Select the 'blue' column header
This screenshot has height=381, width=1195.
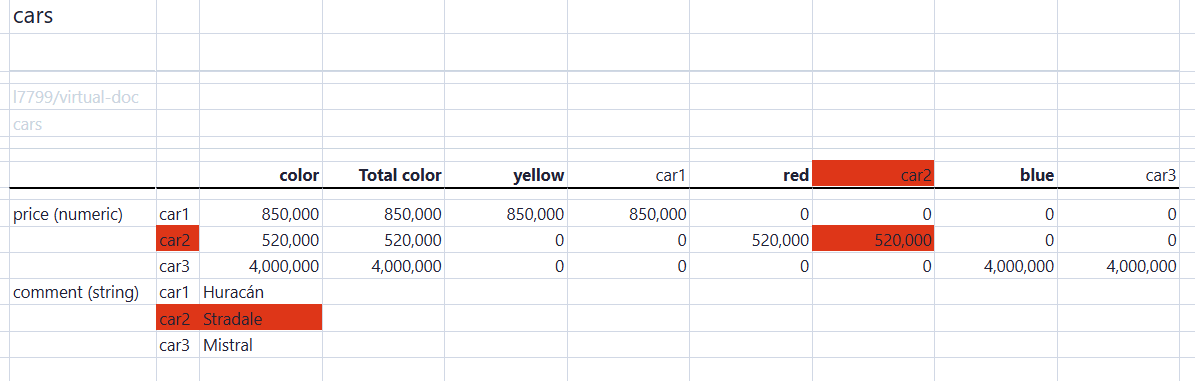click(995, 175)
